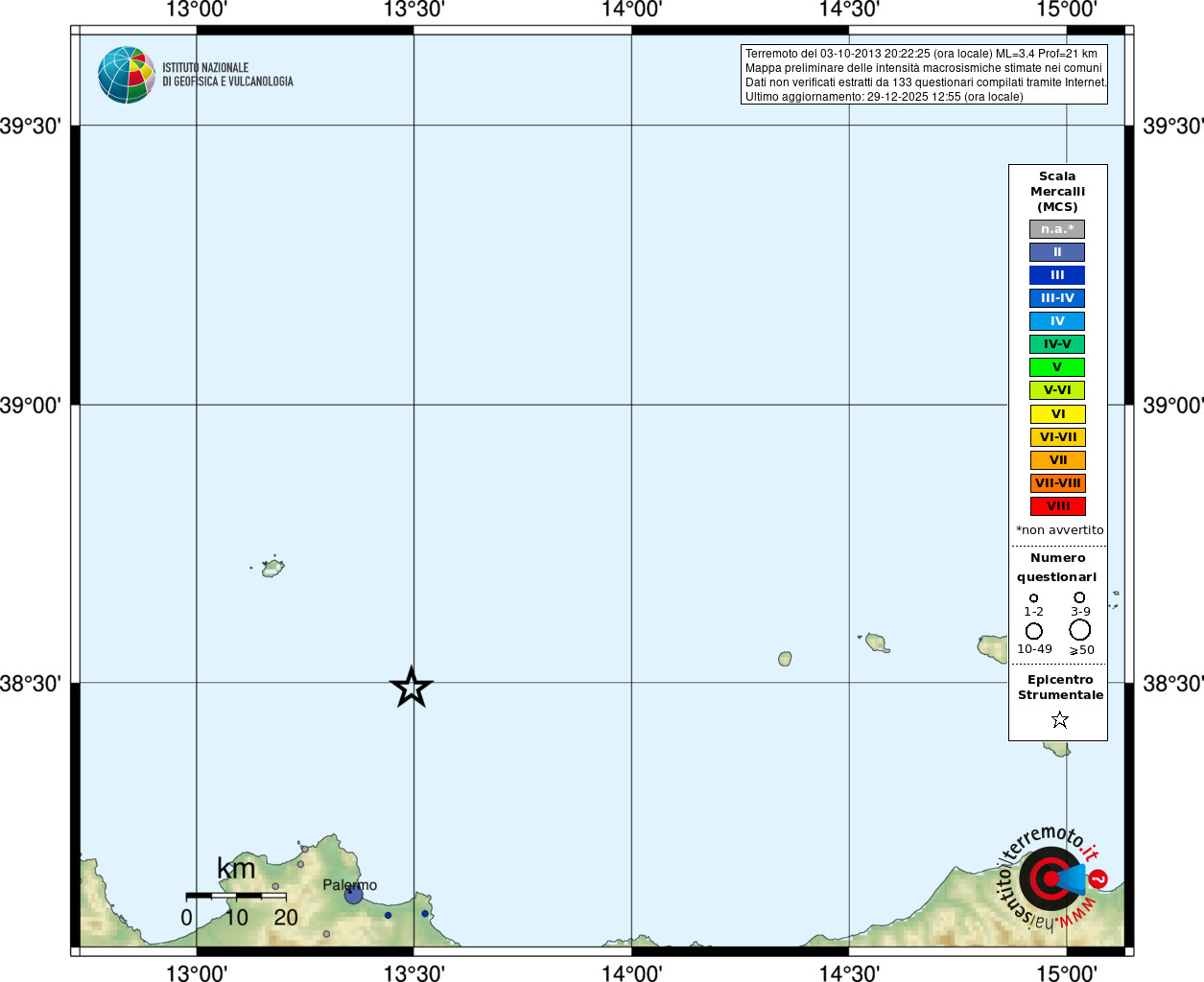Select the red VIII intensity swatch
The image size is (1204, 982).
[x=1057, y=506]
